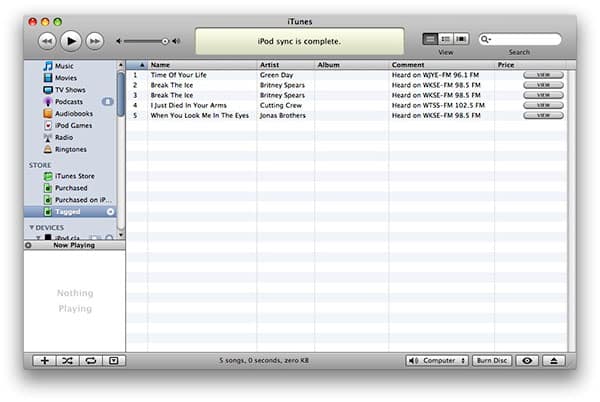This screenshot has height=402, width=600.
Task: Collapse the DEVICES section
Action: (x=32, y=227)
